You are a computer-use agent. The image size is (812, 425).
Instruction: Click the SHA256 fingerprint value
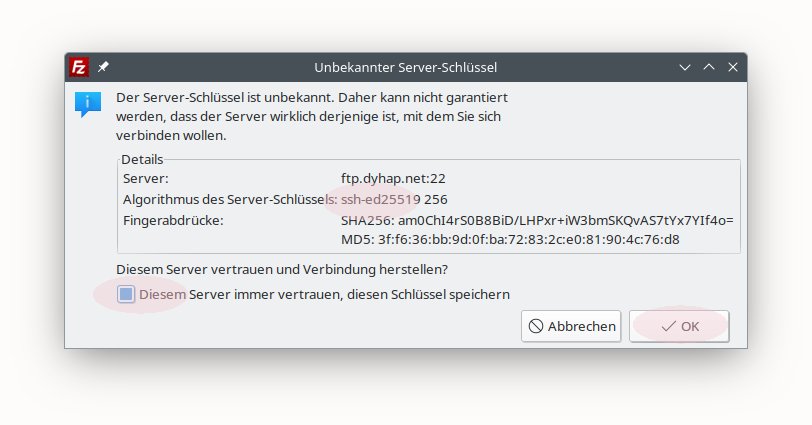pos(537,219)
